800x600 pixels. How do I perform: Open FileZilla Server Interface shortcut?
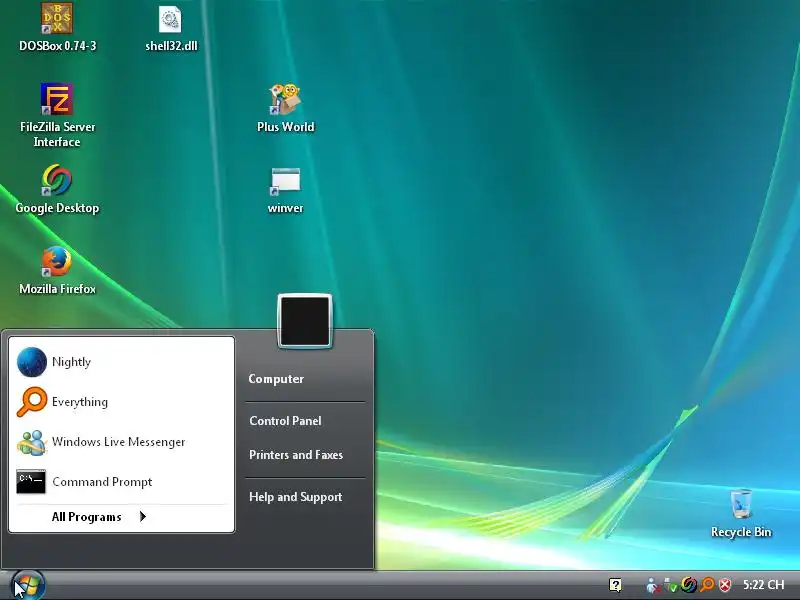pyautogui.click(x=57, y=115)
